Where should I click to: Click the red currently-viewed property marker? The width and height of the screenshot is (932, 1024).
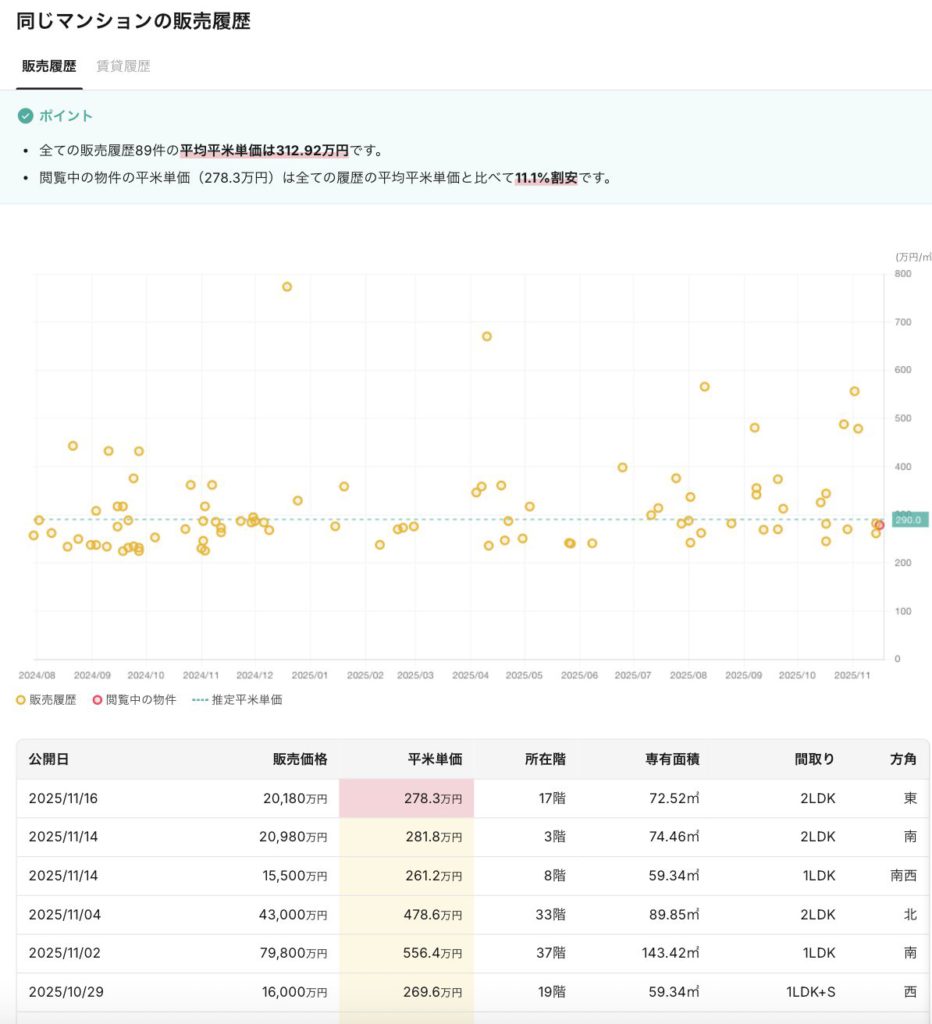point(879,525)
